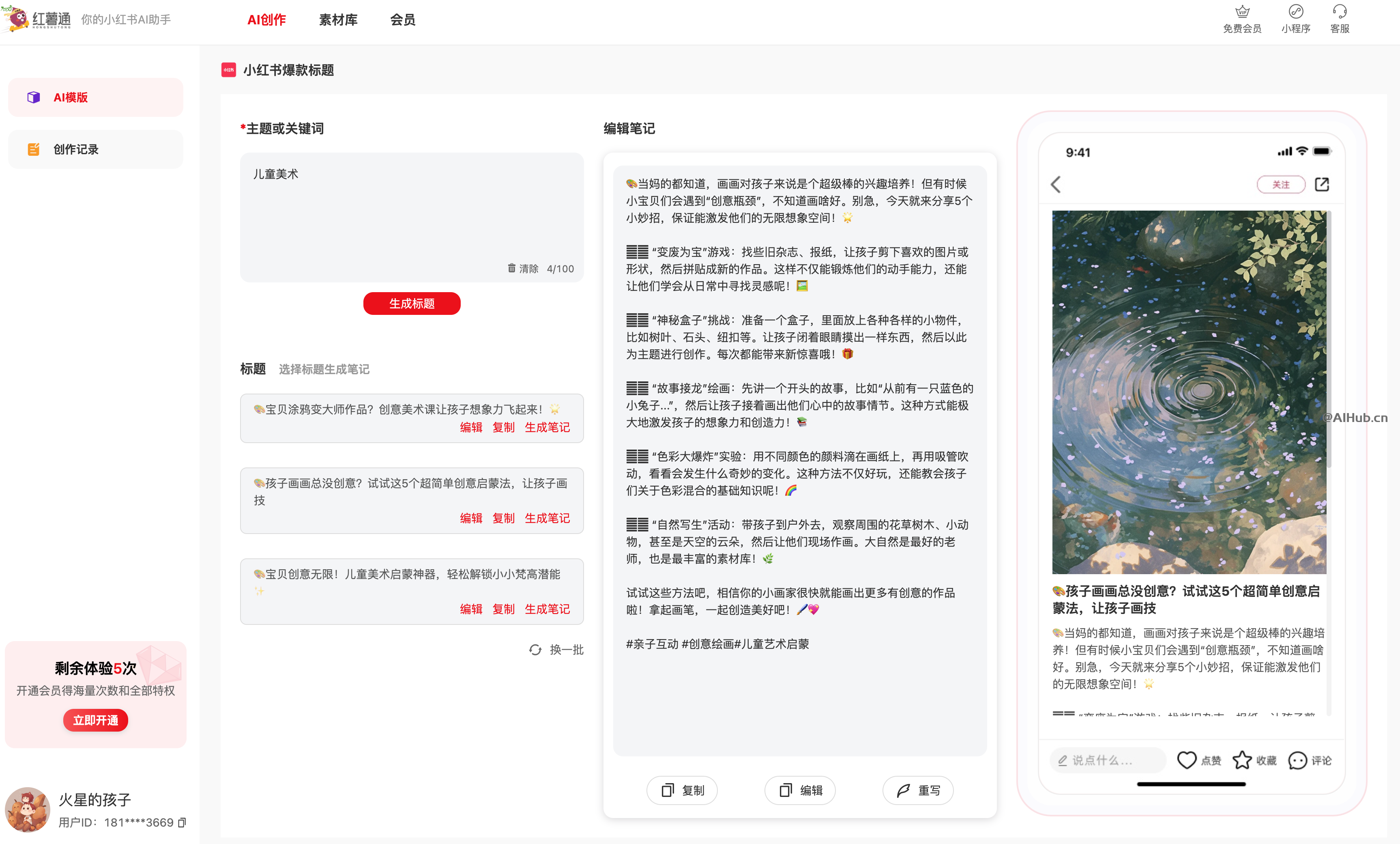
Task: Click the VIP crown 免费会员 icon
Action: [x=1243, y=11]
